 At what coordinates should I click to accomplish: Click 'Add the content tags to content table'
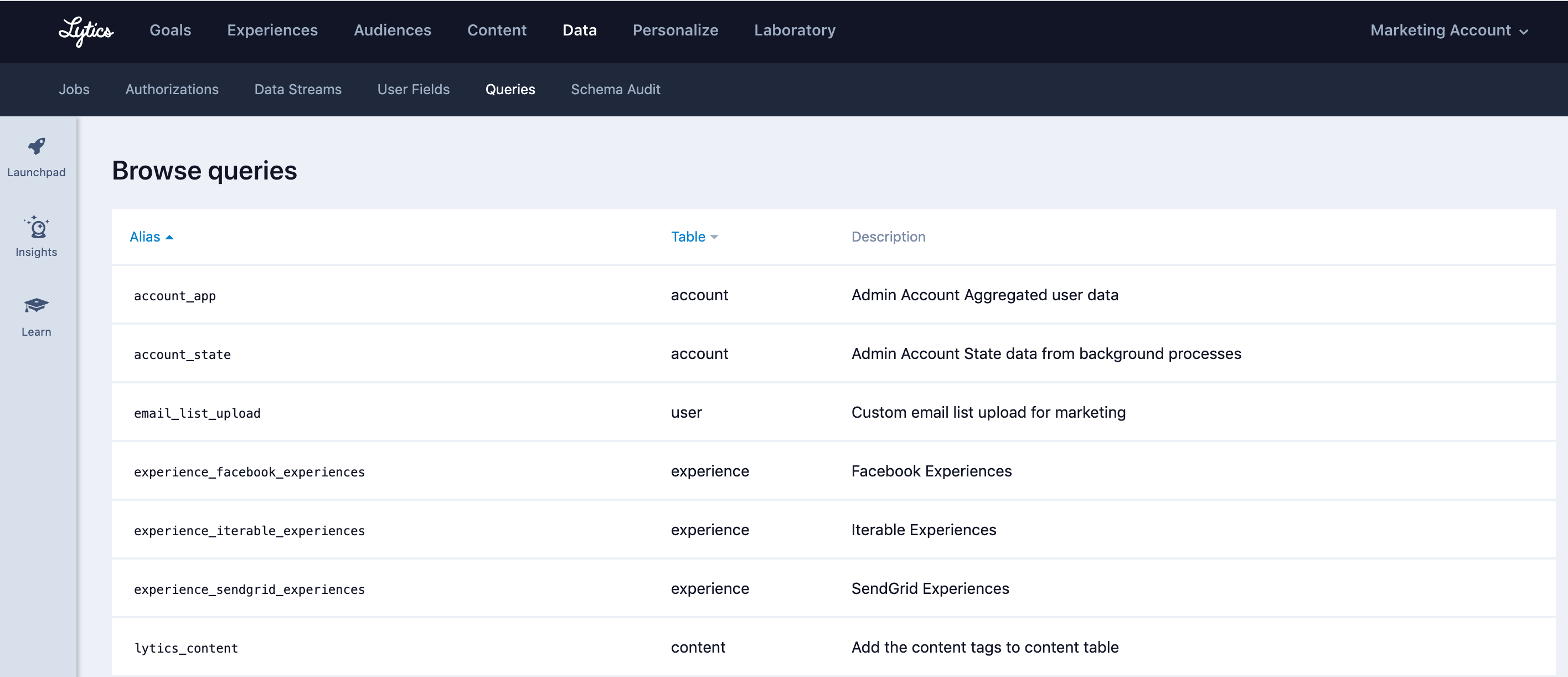(x=984, y=647)
